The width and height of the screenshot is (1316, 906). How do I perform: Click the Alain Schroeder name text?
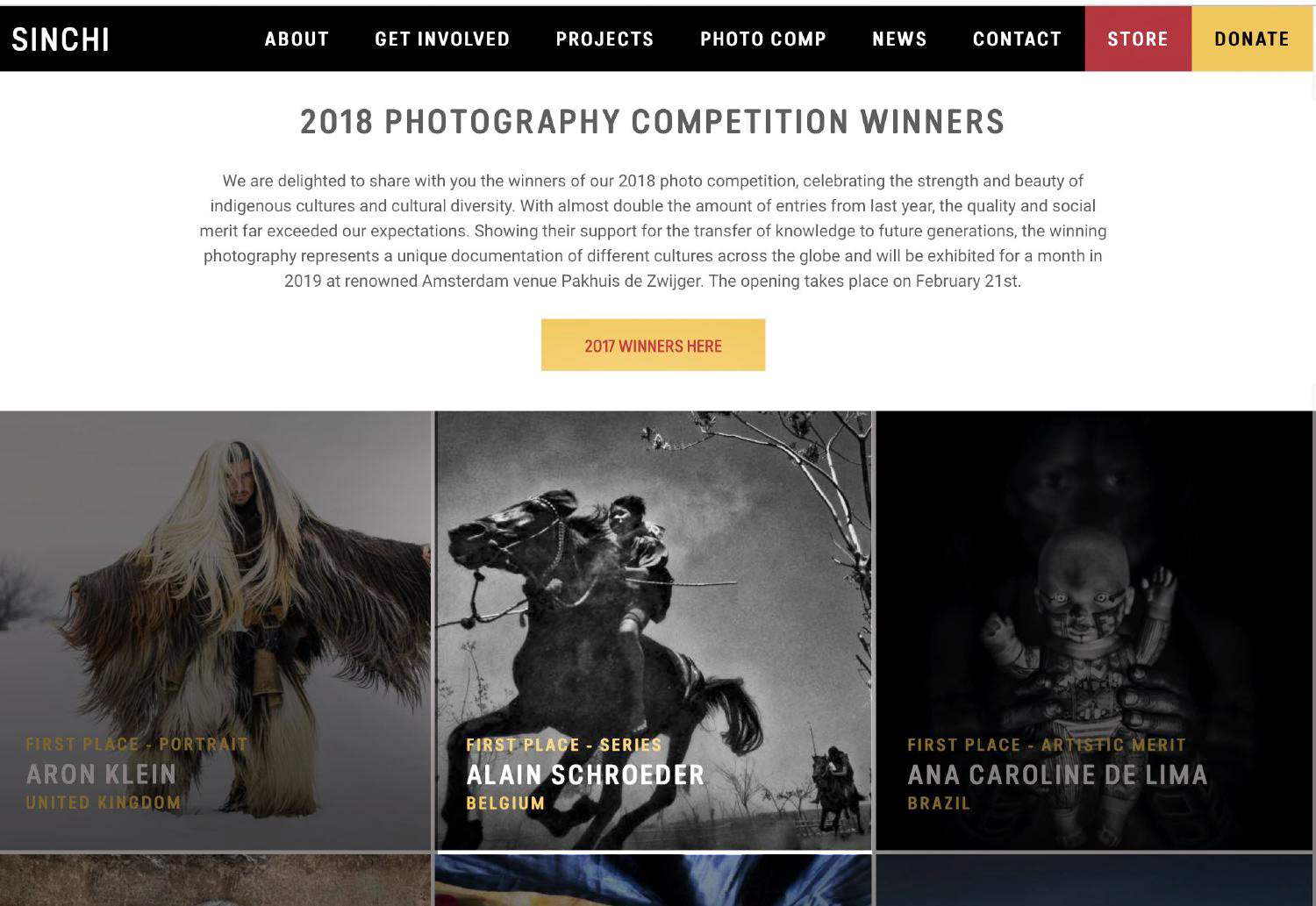(585, 774)
